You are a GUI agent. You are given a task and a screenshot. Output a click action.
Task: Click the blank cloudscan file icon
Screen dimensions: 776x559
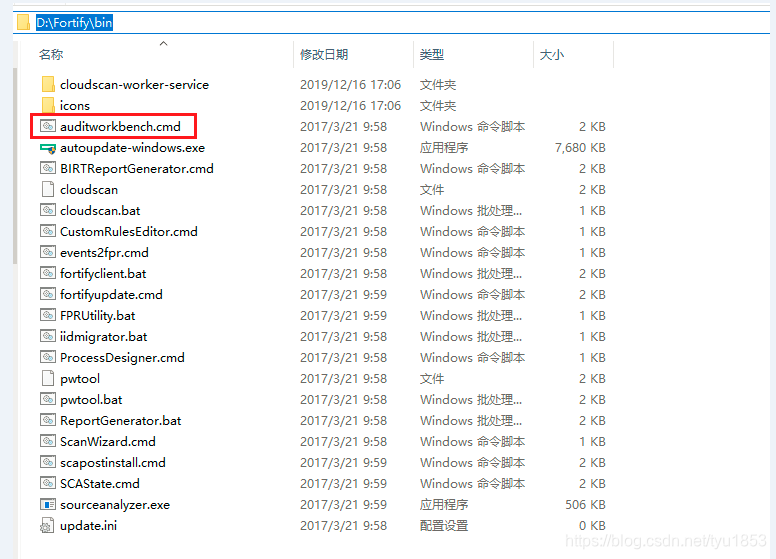pos(48,189)
